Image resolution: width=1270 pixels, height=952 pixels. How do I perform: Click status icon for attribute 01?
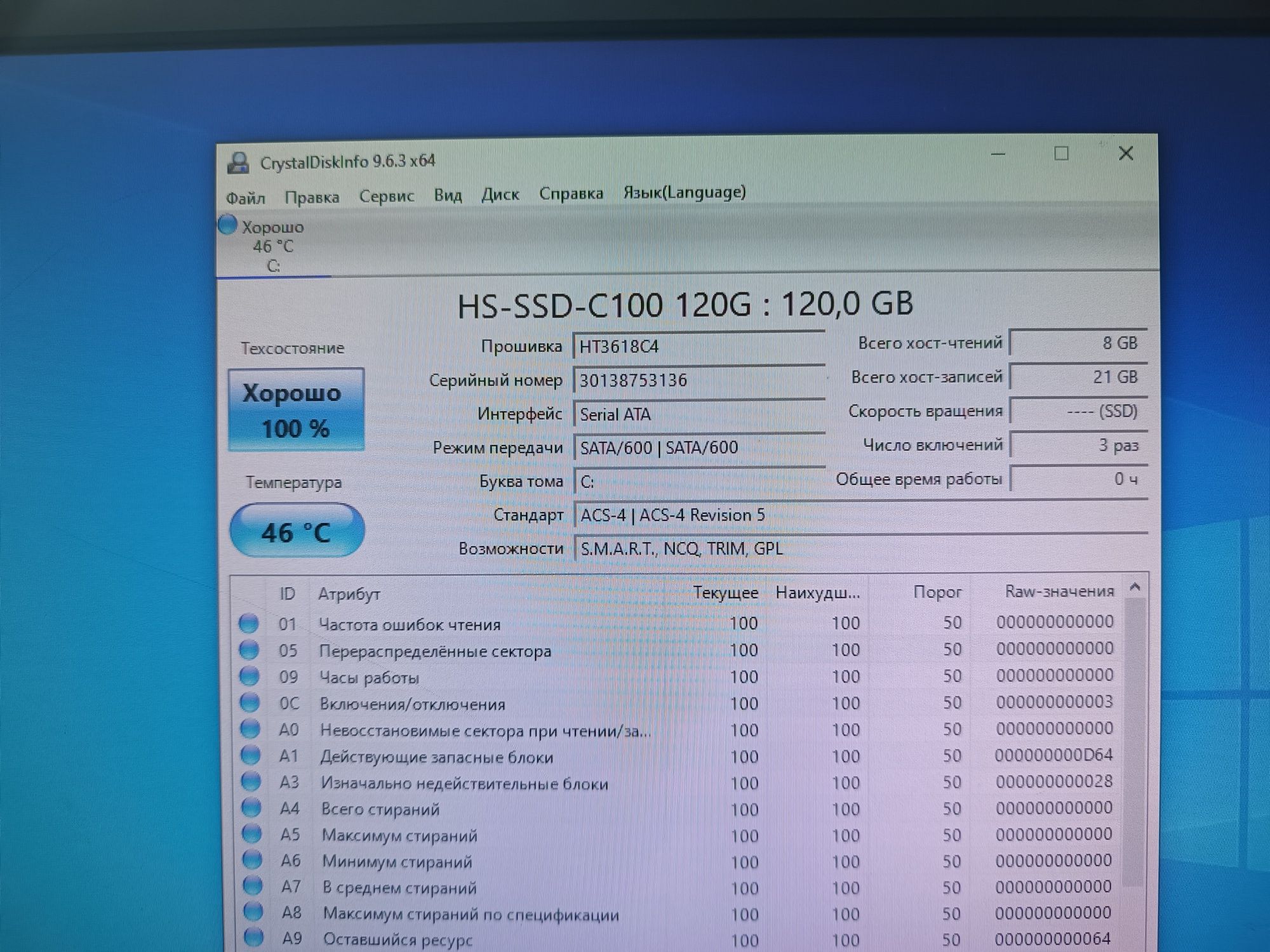pyautogui.click(x=248, y=623)
